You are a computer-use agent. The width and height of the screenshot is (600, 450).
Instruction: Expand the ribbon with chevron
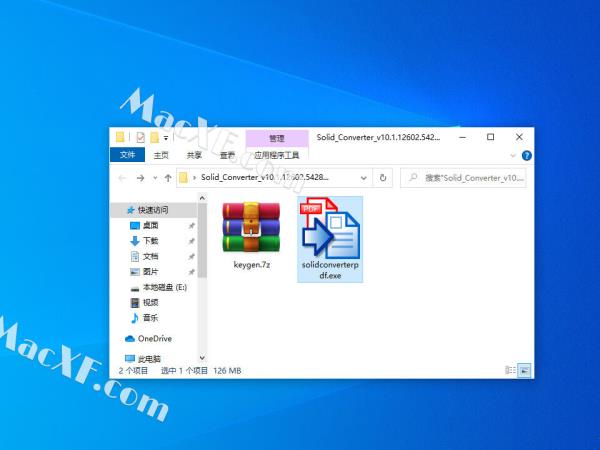pos(513,156)
